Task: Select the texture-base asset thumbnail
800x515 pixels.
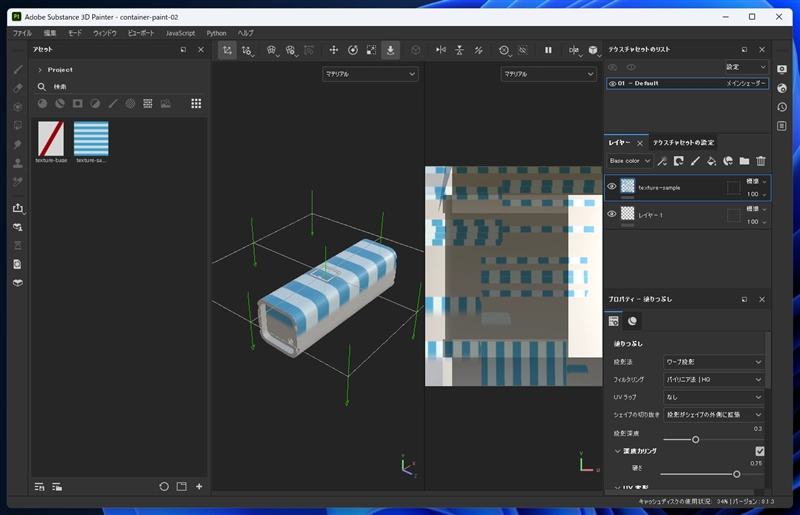Action: coord(51,138)
